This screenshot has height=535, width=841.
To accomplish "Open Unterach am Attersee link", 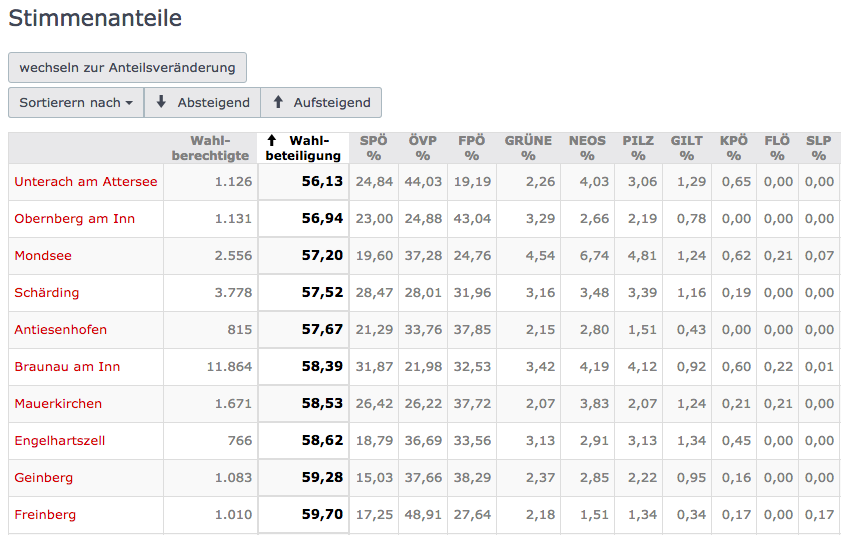I will click(x=86, y=182).
